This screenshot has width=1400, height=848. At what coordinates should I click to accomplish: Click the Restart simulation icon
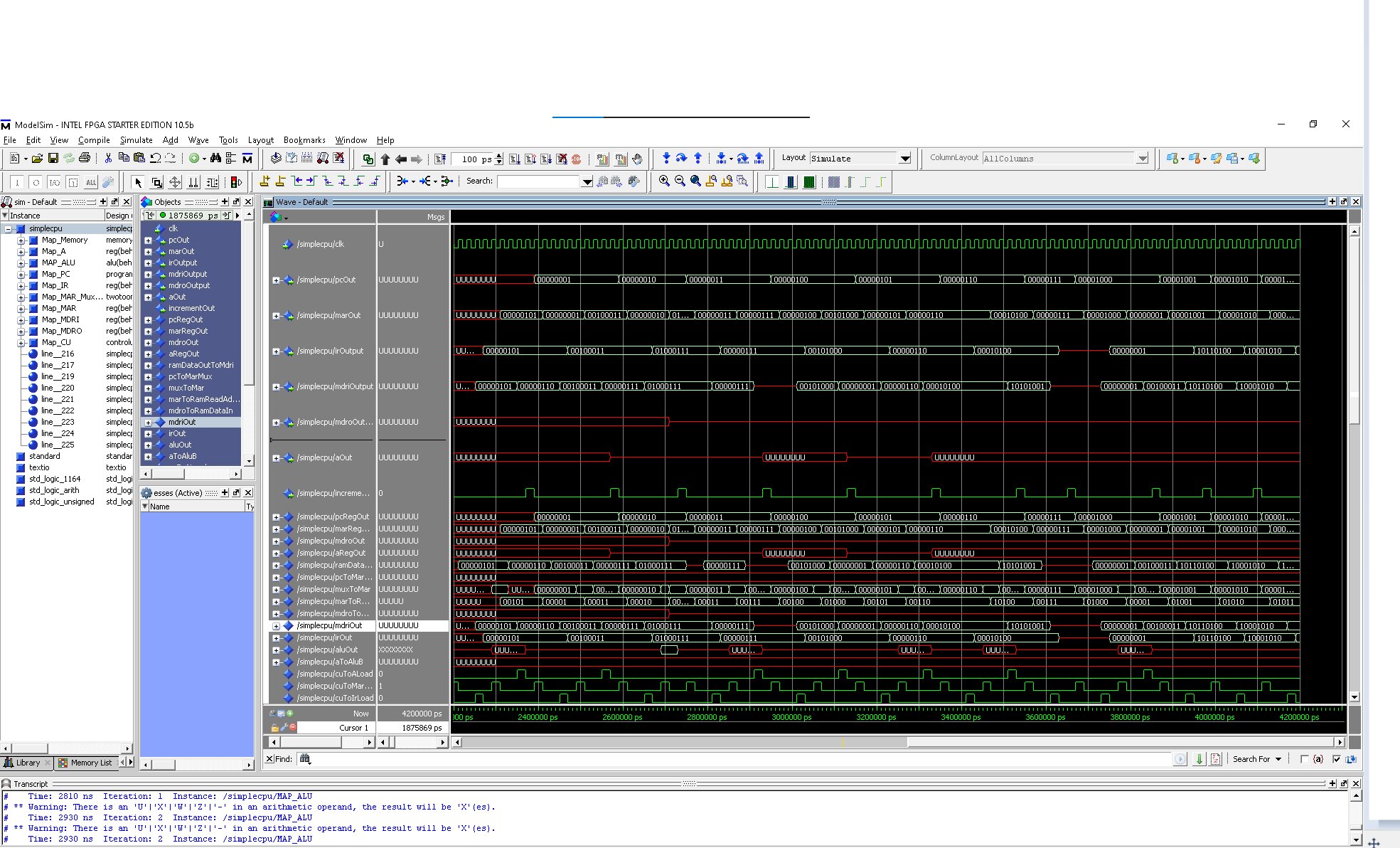point(441,159)
